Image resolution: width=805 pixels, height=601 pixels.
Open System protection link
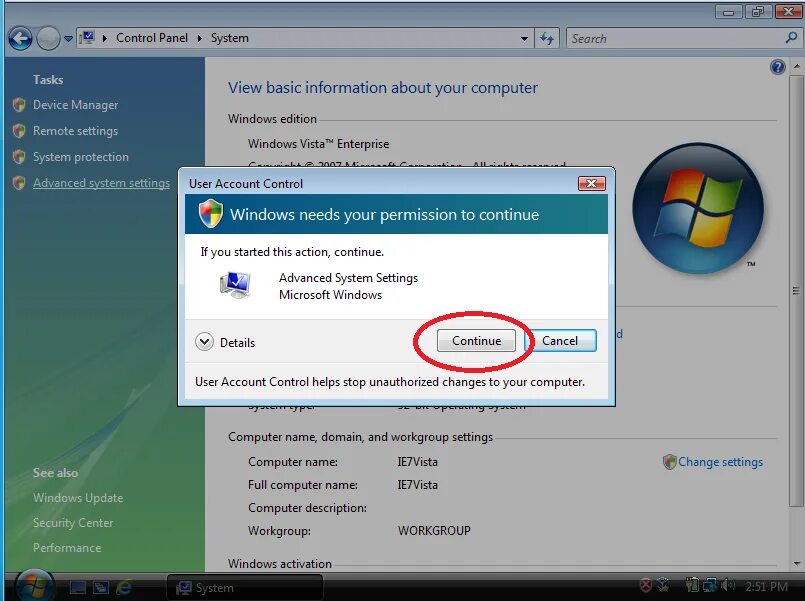click(81, 157)
